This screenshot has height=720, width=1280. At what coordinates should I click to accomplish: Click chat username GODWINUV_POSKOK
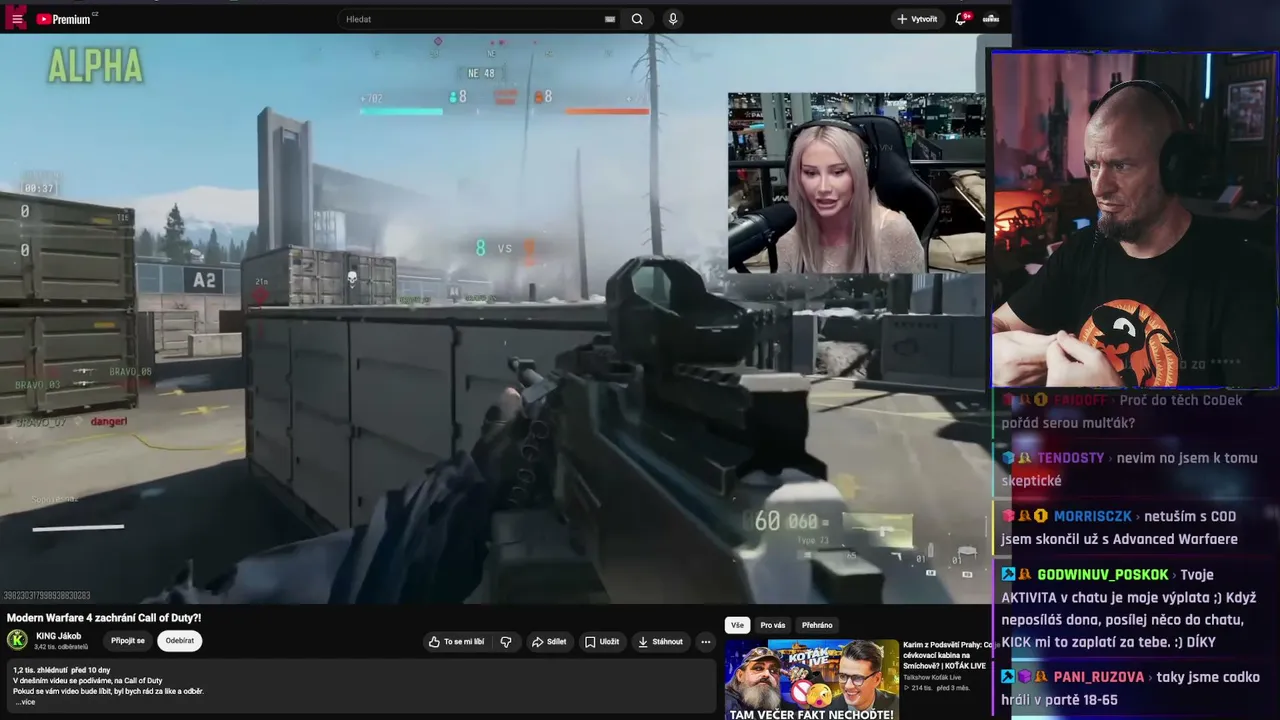tap(1103, 575)
